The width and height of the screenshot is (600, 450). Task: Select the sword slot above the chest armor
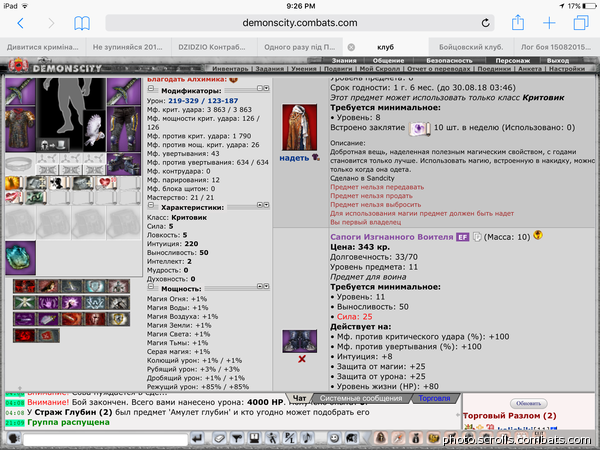click(x=21, y=91)
